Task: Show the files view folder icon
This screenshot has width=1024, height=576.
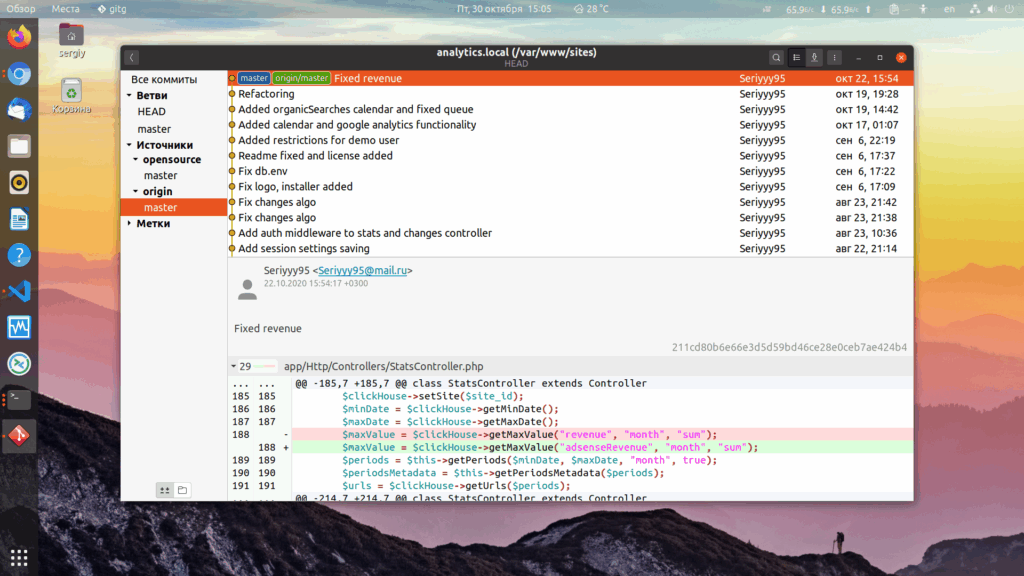Action: [182, 490]
